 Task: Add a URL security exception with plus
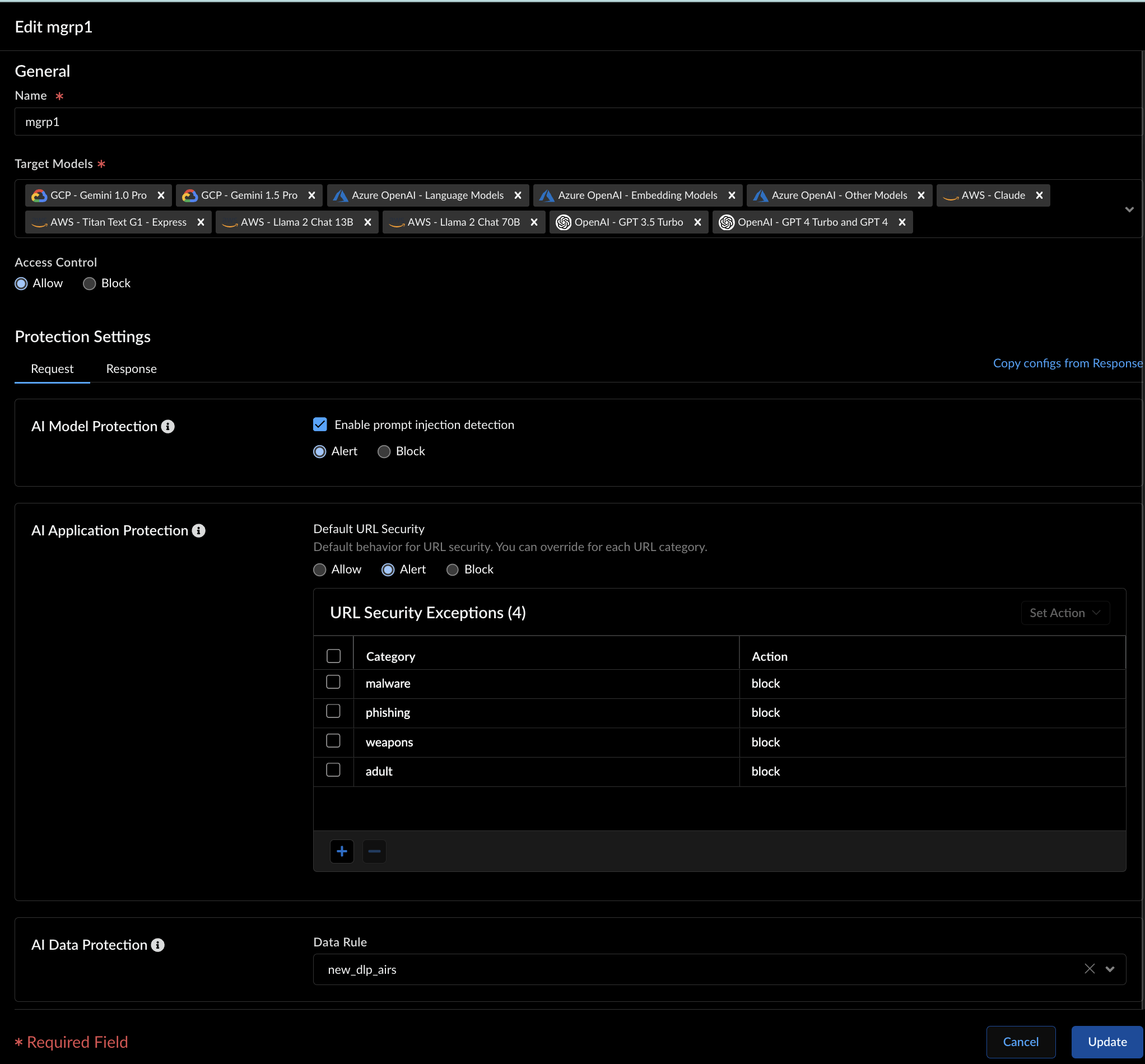coord(342,852)
